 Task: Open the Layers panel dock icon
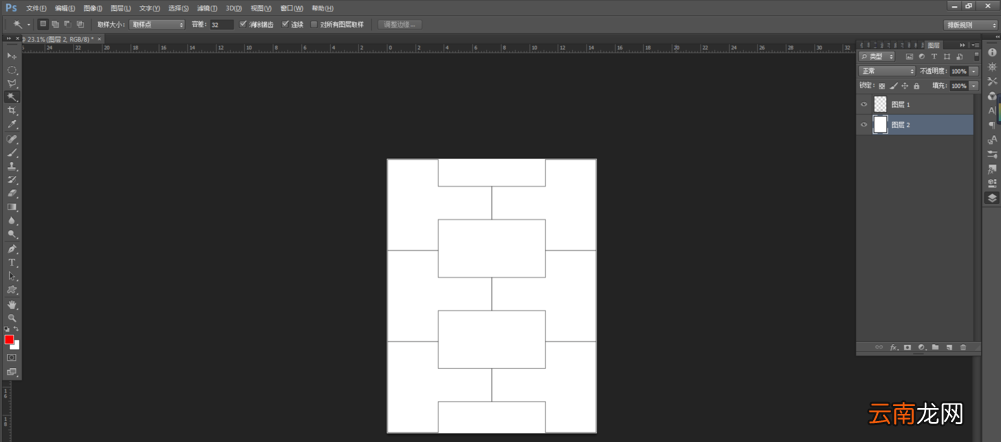(992, 198)
